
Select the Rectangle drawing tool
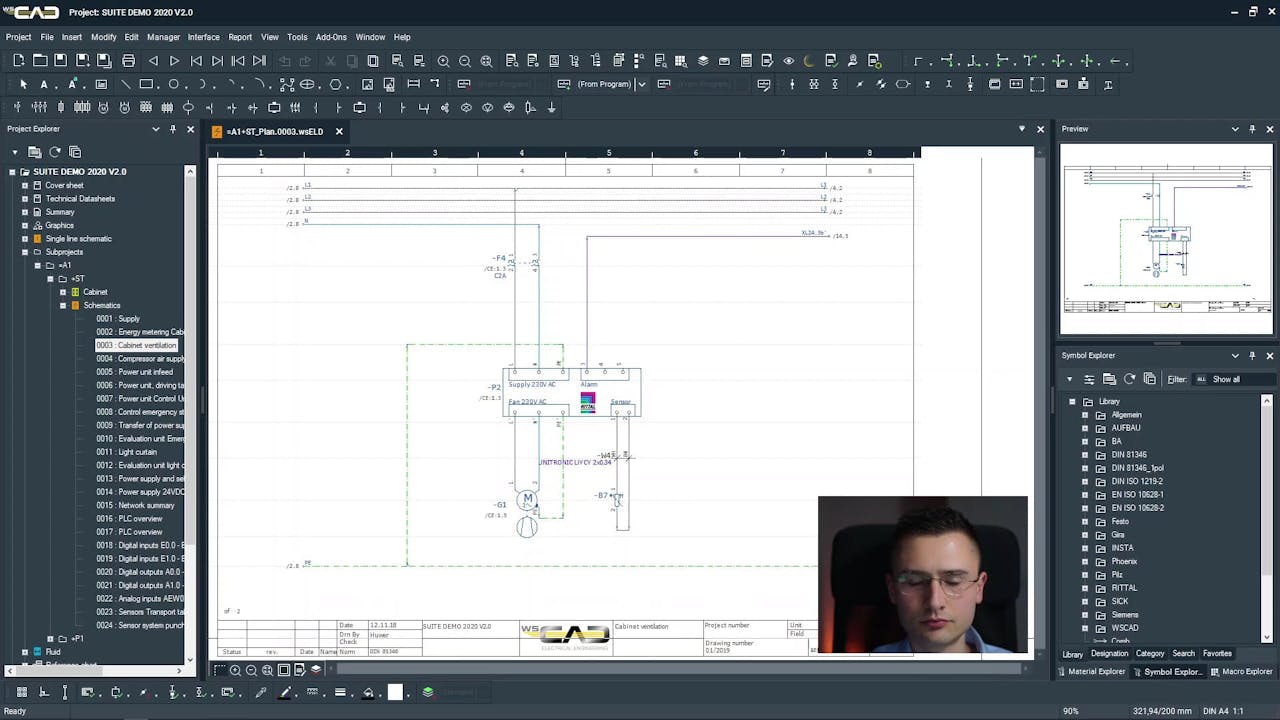146,84
